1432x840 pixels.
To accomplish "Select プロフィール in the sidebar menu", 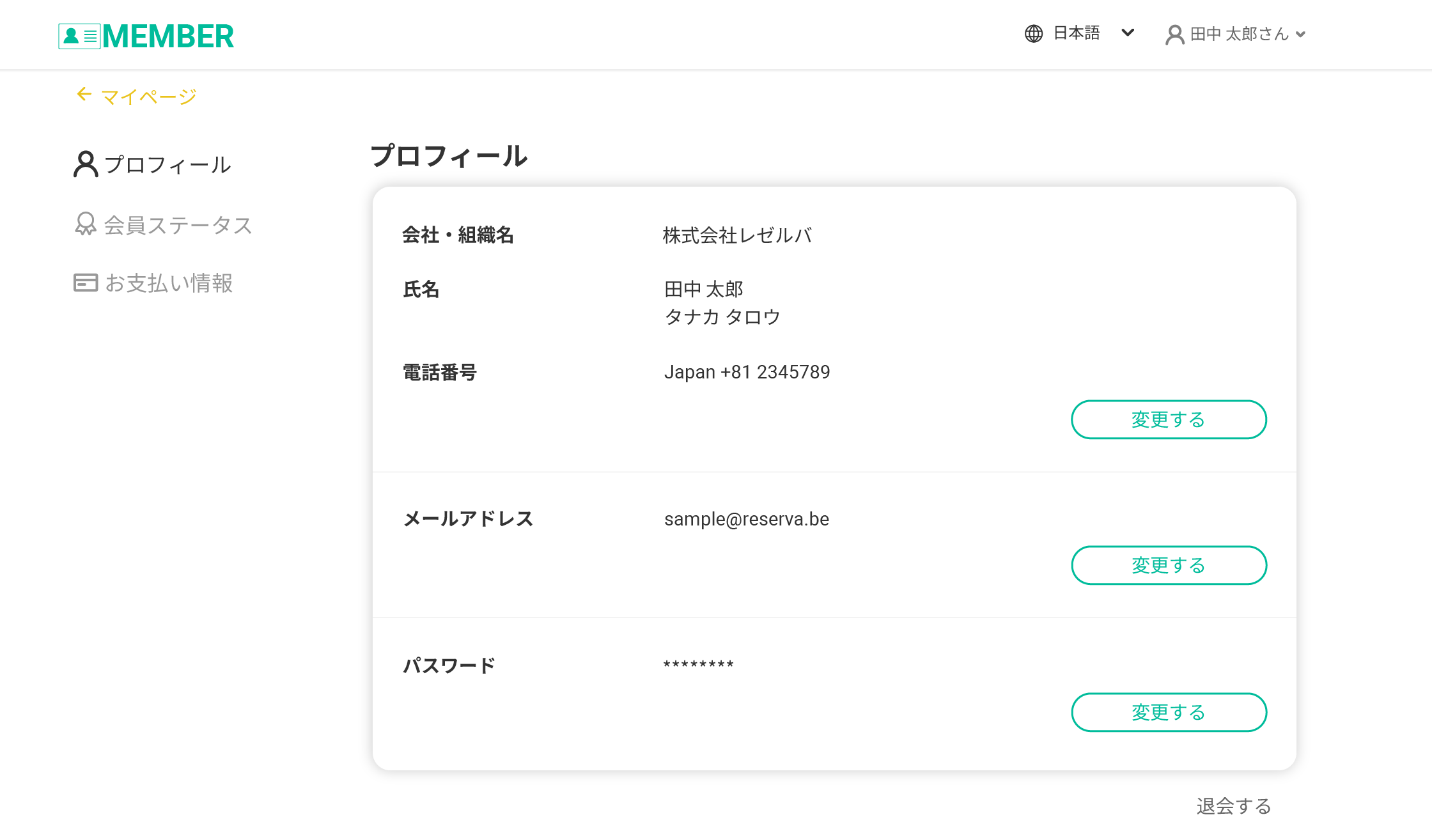I will [x=167, y=165].
